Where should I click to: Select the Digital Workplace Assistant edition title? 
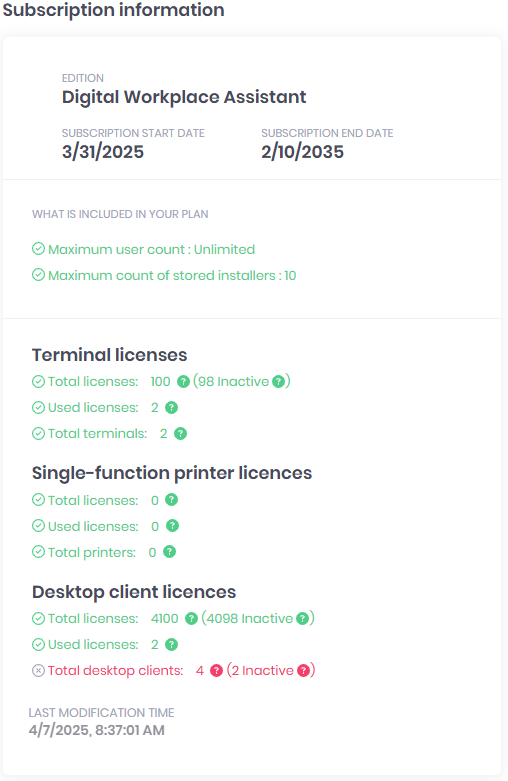coord(184,97)
